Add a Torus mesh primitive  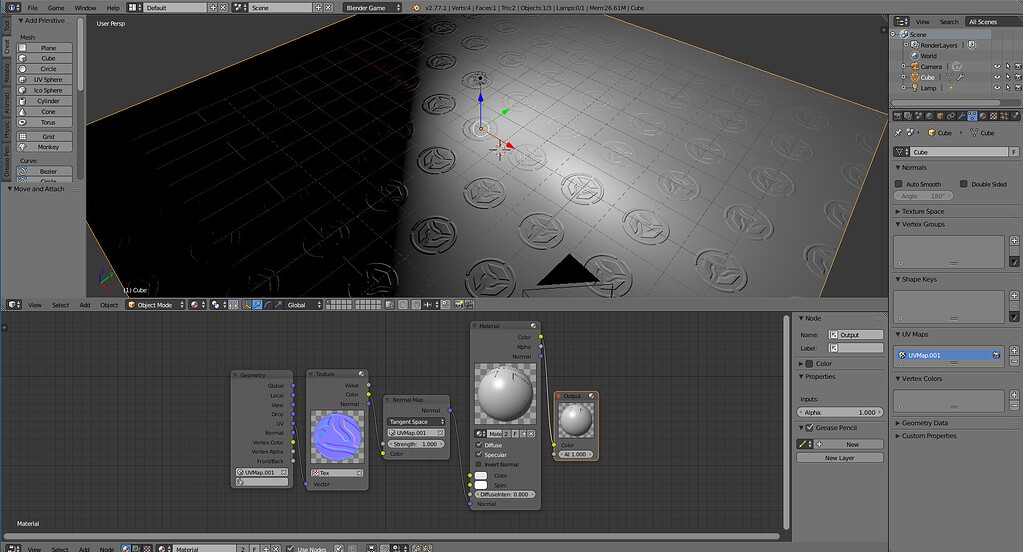(x=44, y=122)
